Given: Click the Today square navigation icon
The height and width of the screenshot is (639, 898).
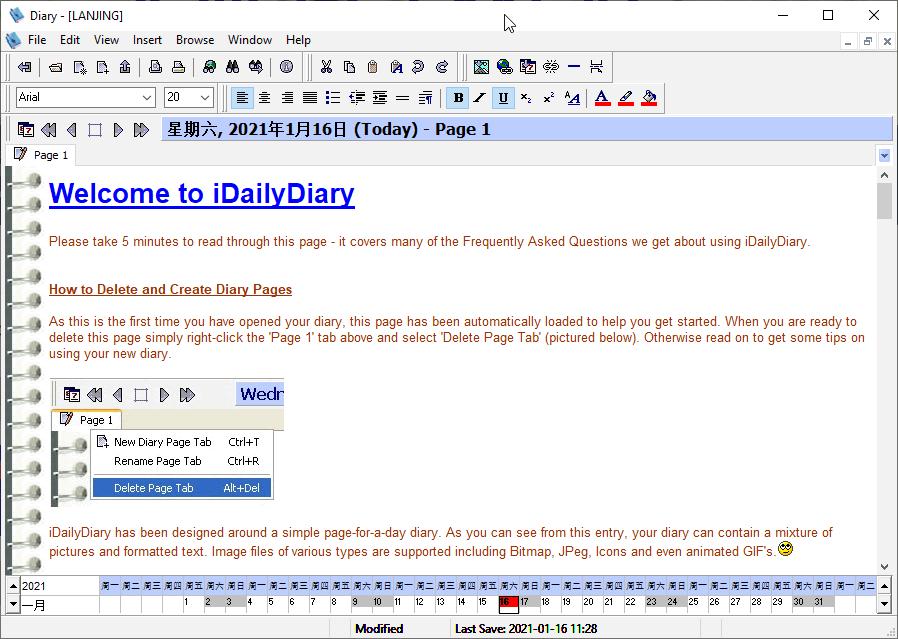Looking at the screenshot, I should [94, 129].
